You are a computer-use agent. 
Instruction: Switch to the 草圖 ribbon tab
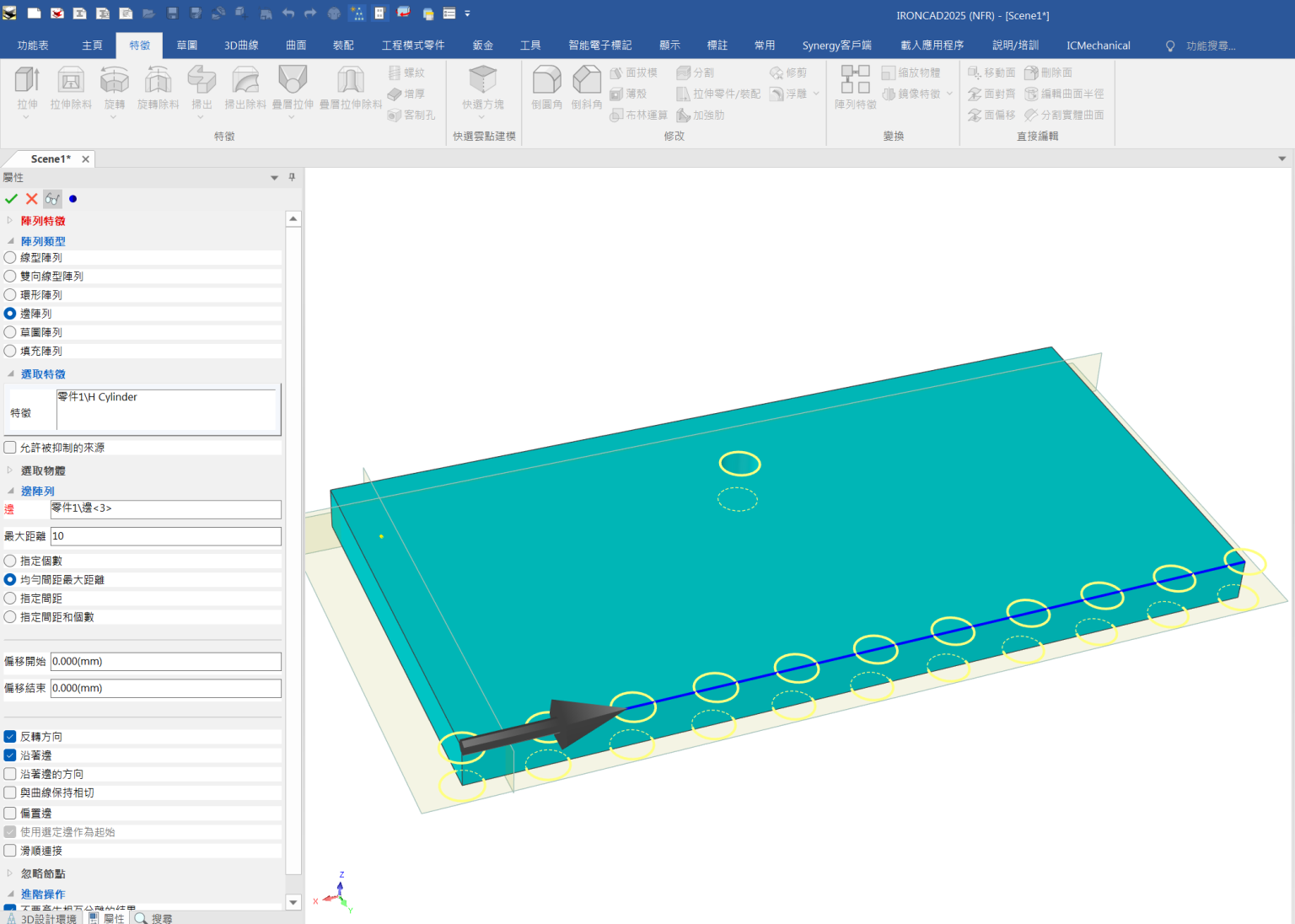pos(186,45)
